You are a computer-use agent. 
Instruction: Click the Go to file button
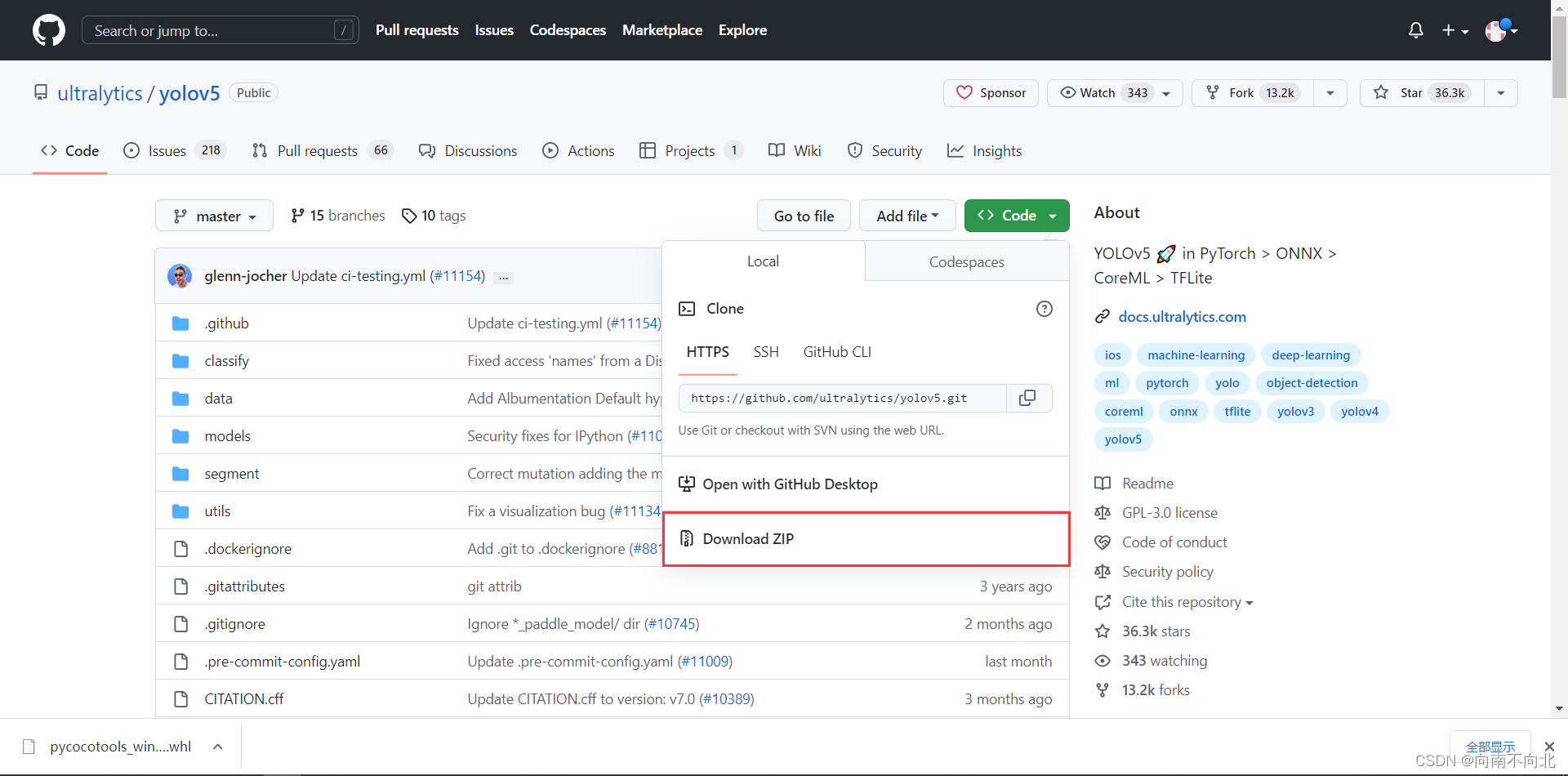click(x=804, y=216)
